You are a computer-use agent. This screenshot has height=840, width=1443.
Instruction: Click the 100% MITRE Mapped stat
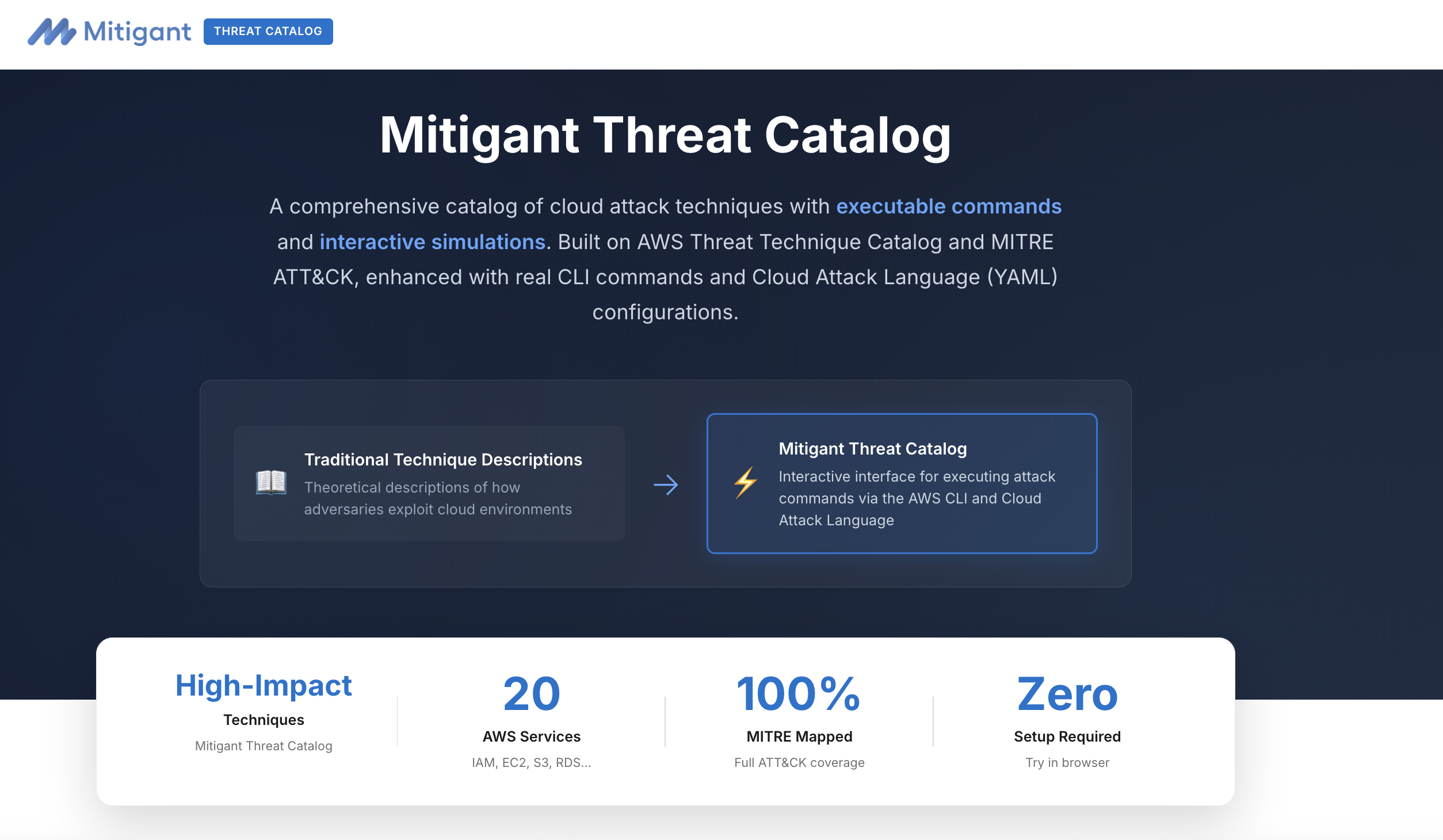(x=799, y=694)
